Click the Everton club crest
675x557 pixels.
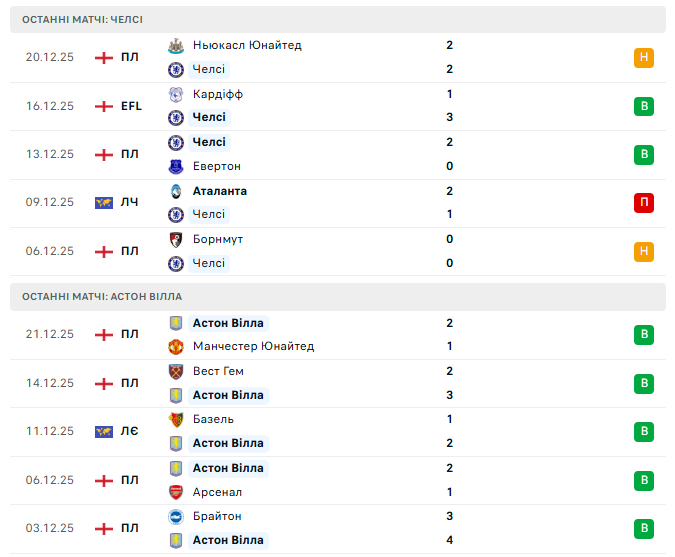tap(176, 166)
